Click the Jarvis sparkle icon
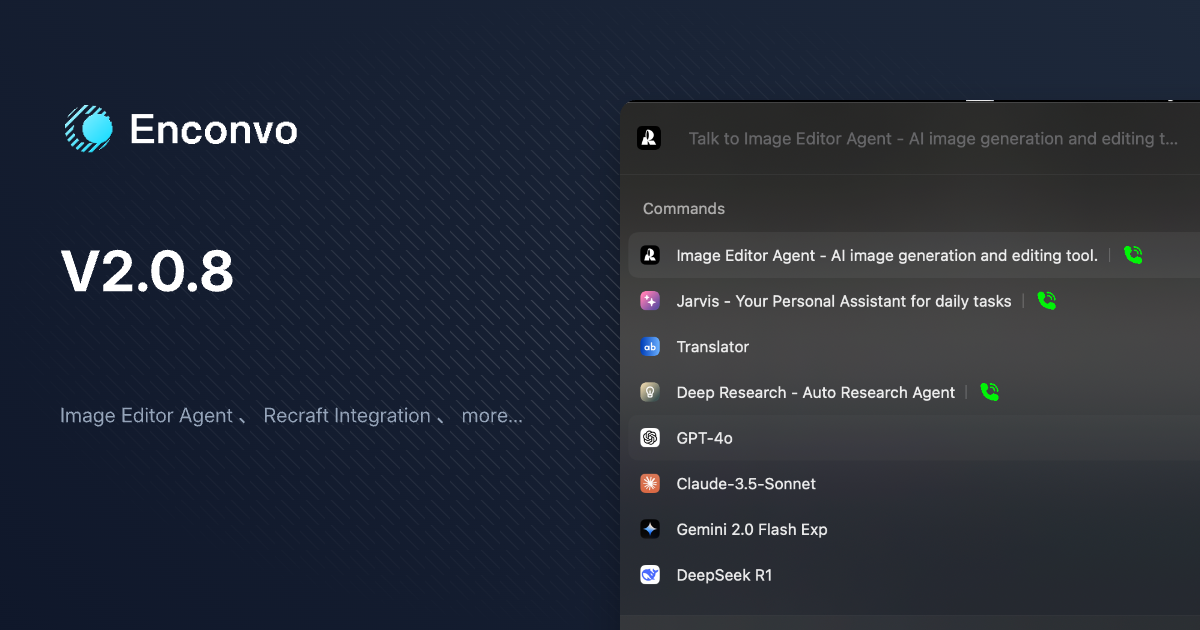Image resolution: width=1200 pixels, height=630 pixels. (650, 301)
